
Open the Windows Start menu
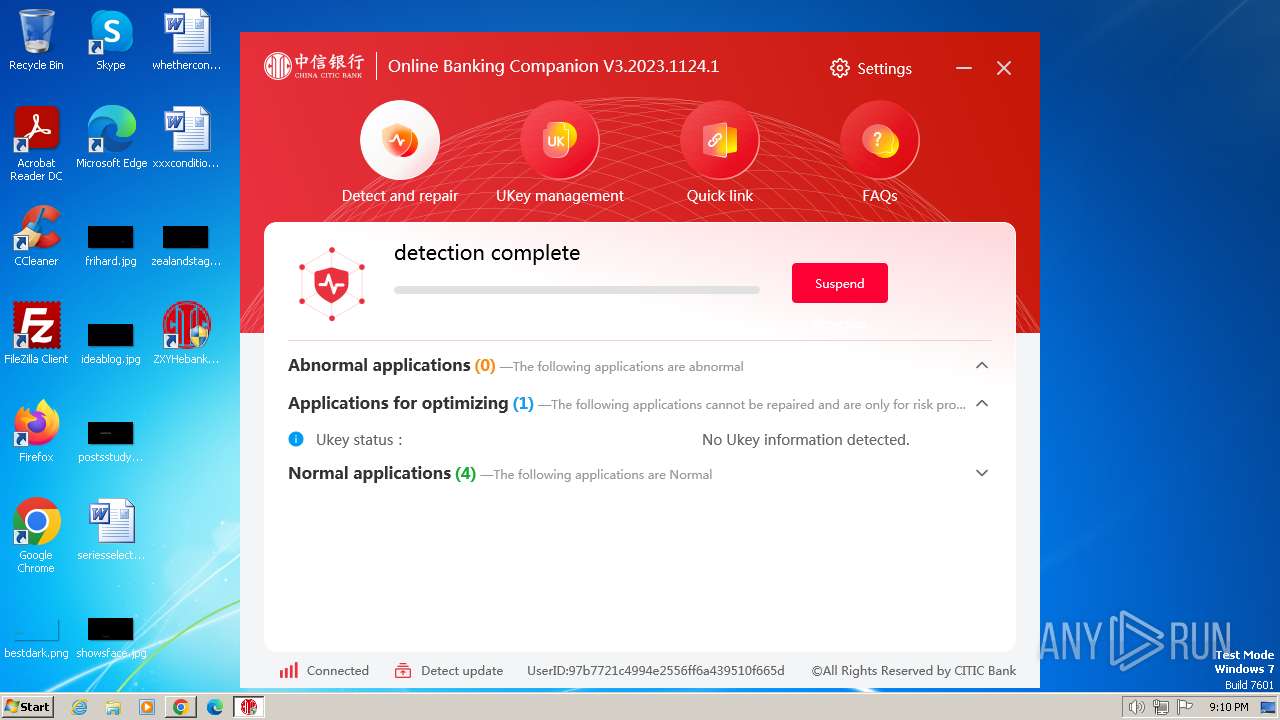click(27, 707)
